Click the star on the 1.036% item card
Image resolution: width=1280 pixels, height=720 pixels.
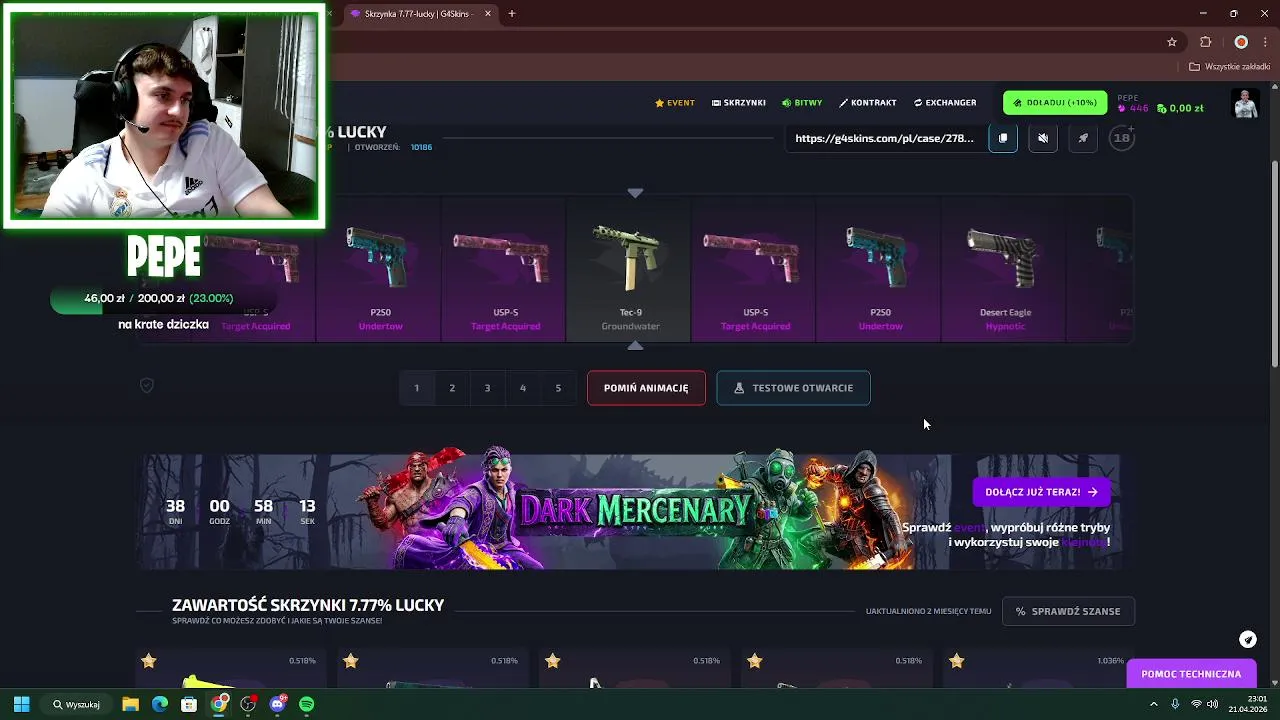click(x=957, y=661)
